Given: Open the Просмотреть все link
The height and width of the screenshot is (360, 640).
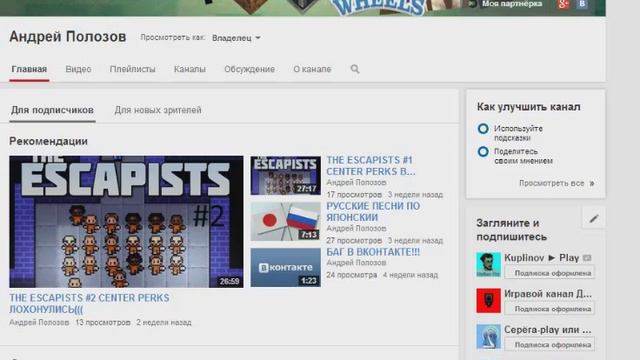Looking at the screenshot, I should point(551,183).
